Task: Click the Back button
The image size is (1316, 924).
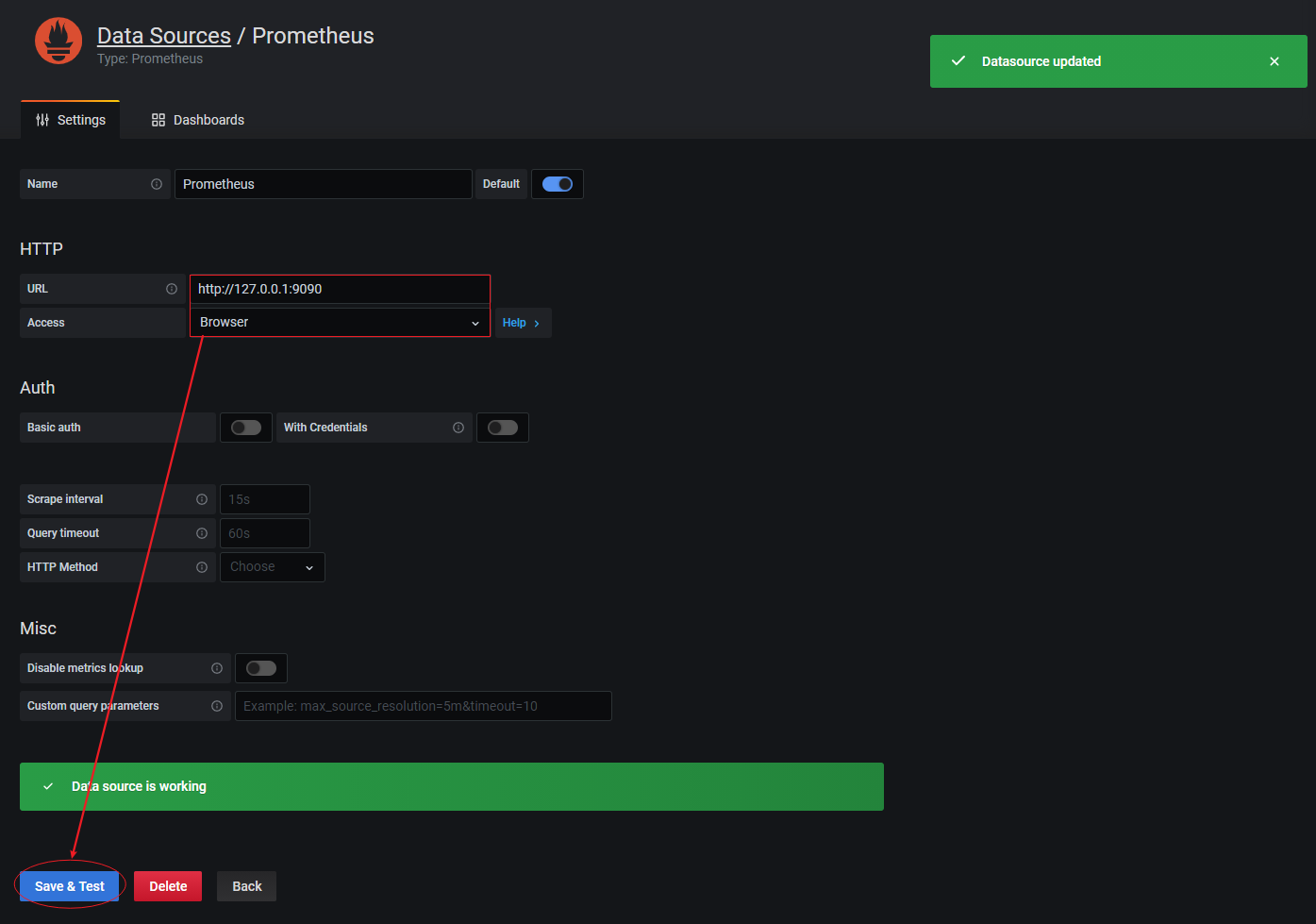Action: [247, 886]
